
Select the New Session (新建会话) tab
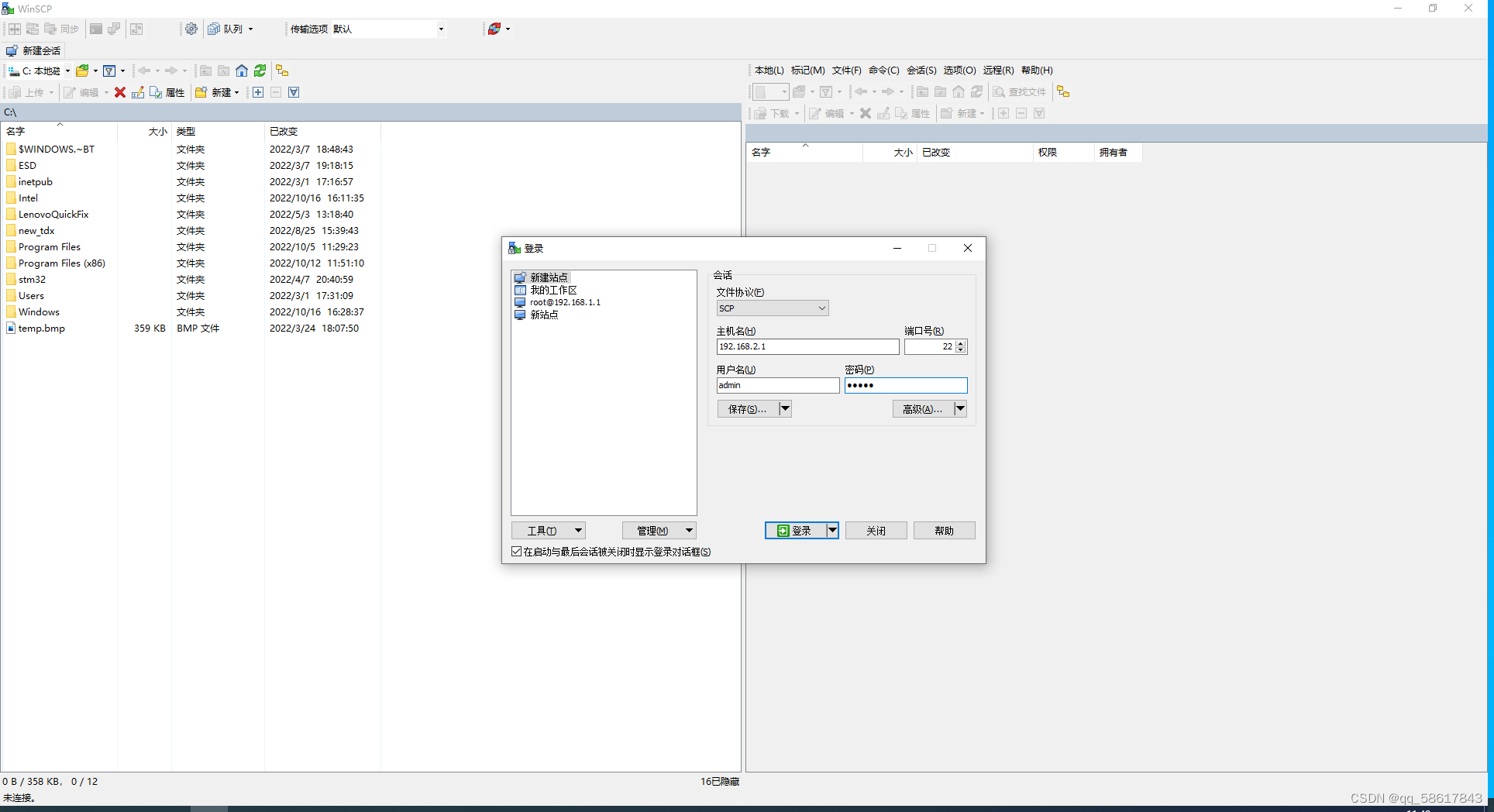tap(33, 50)
